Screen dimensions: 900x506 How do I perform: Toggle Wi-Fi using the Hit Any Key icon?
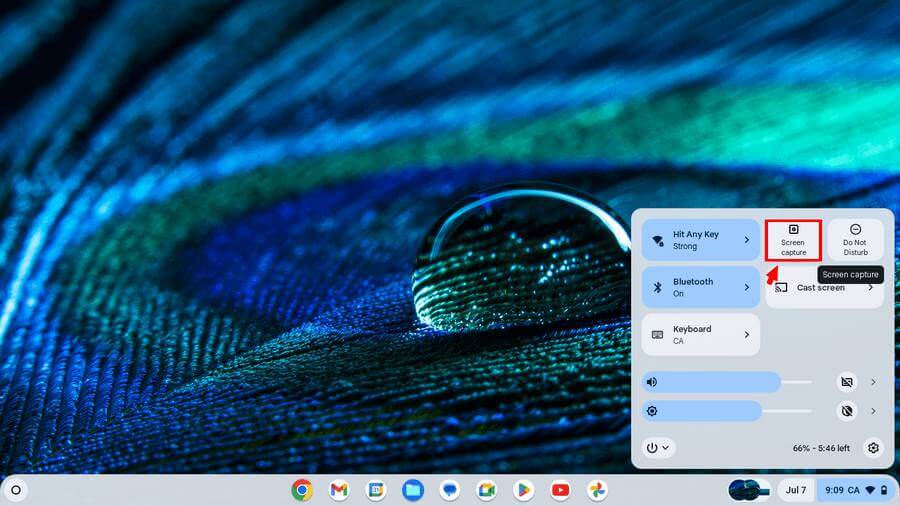click(658, 240)
